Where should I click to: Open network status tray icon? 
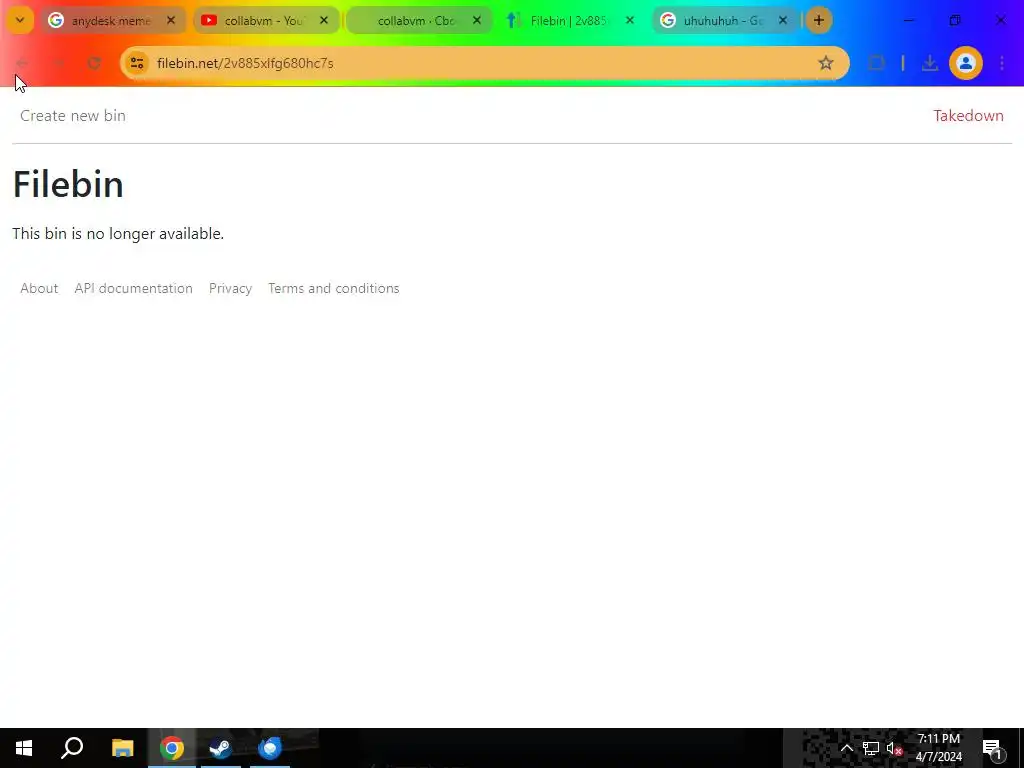(x=871, y=748)
